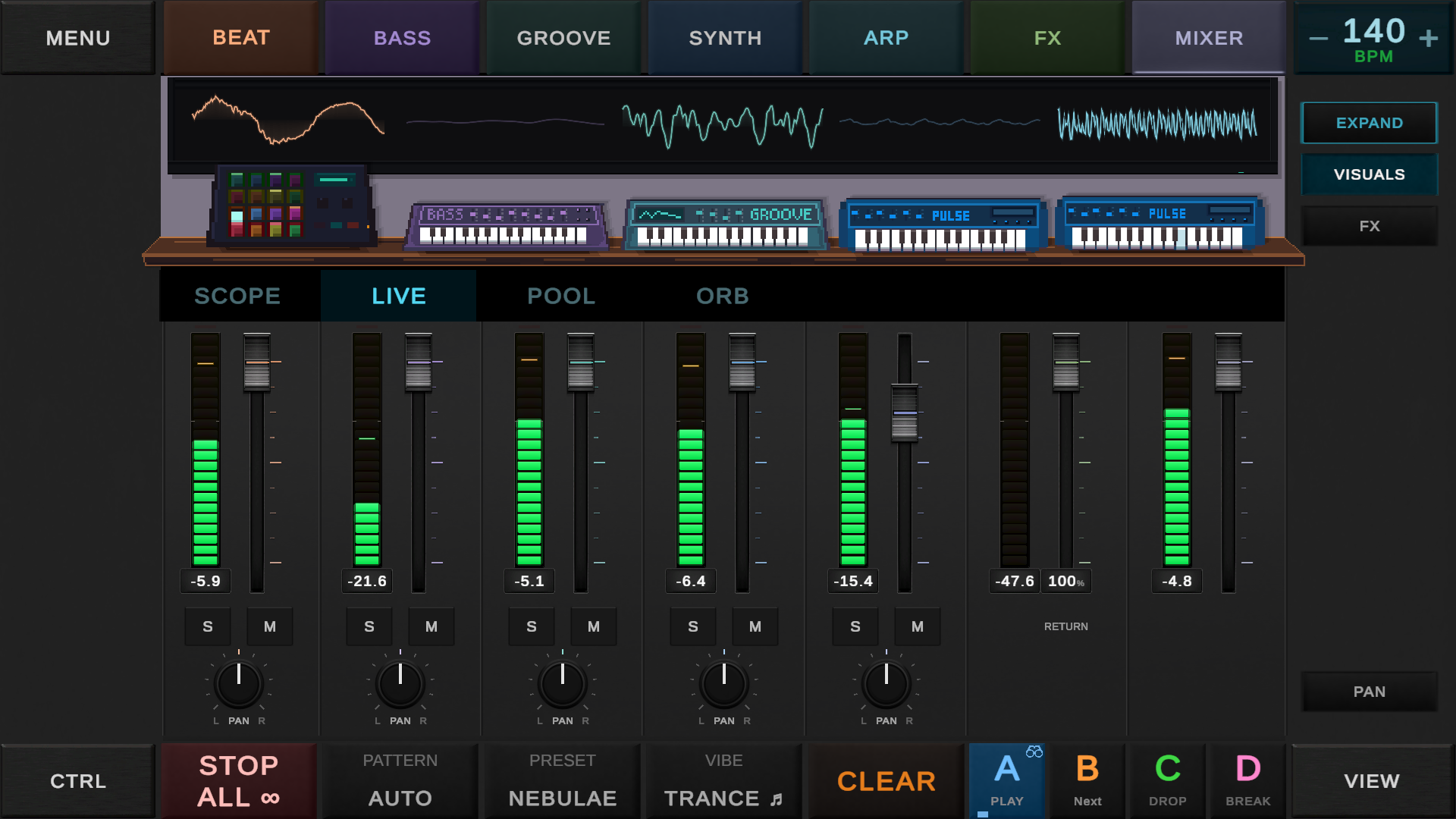Solo the third channel at -5.1
The height and width of the screenshot is (819, 1456).
click(532, 626)
